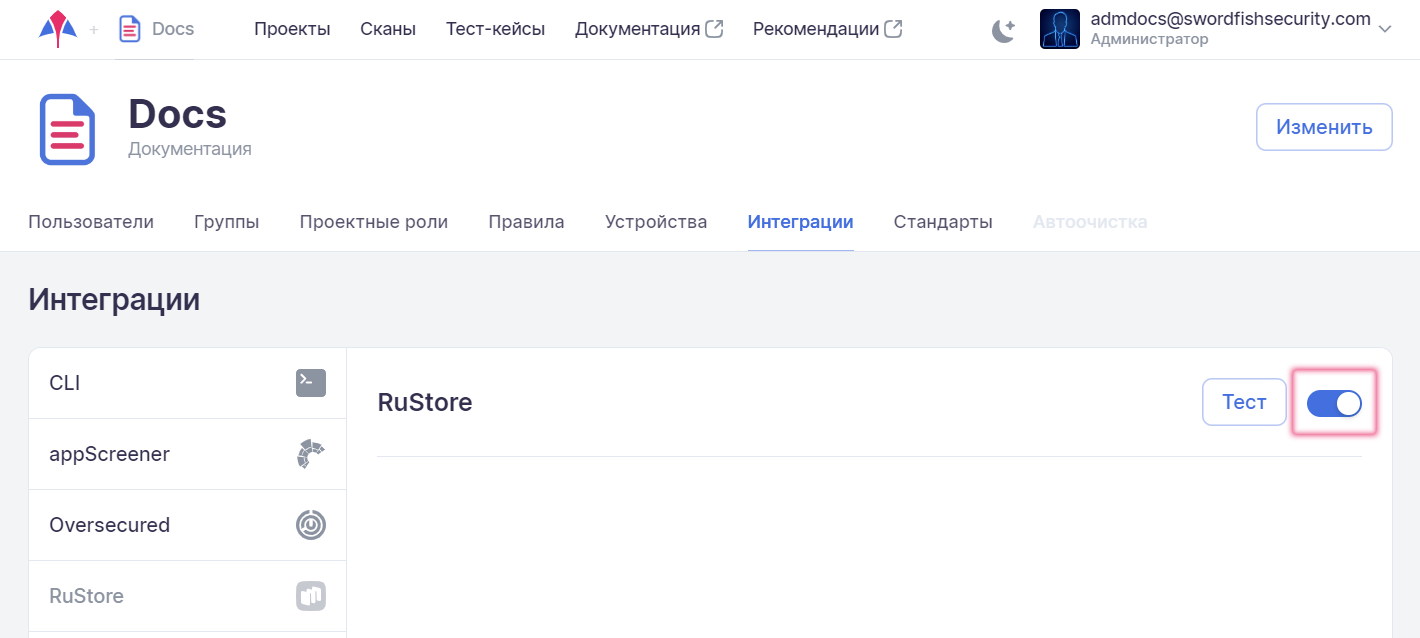The image size is (1420, 638).
Task: Switch to the Пользователи tab
Action: pyautogui.click(x=91, y=222)
